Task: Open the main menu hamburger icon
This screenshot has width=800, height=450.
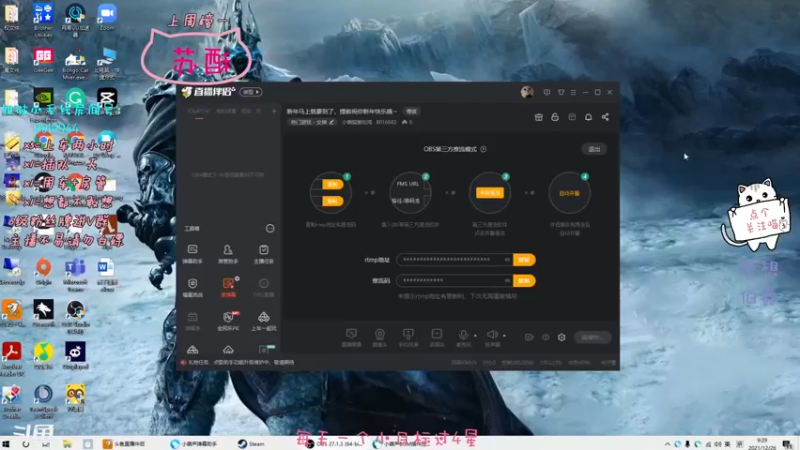Action: click(x=573, y=92)
